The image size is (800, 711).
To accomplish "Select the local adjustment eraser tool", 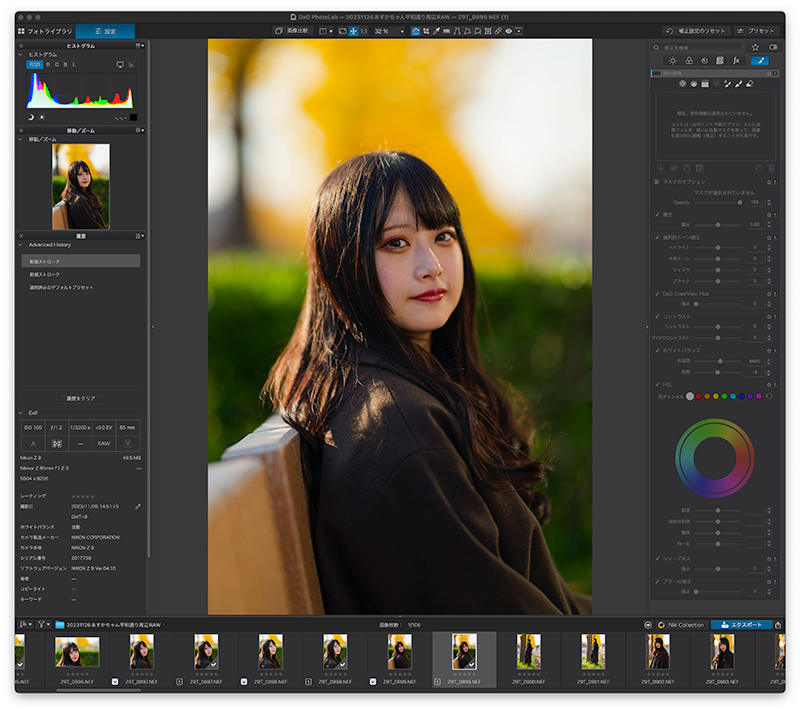I will [x=750, y=84].
